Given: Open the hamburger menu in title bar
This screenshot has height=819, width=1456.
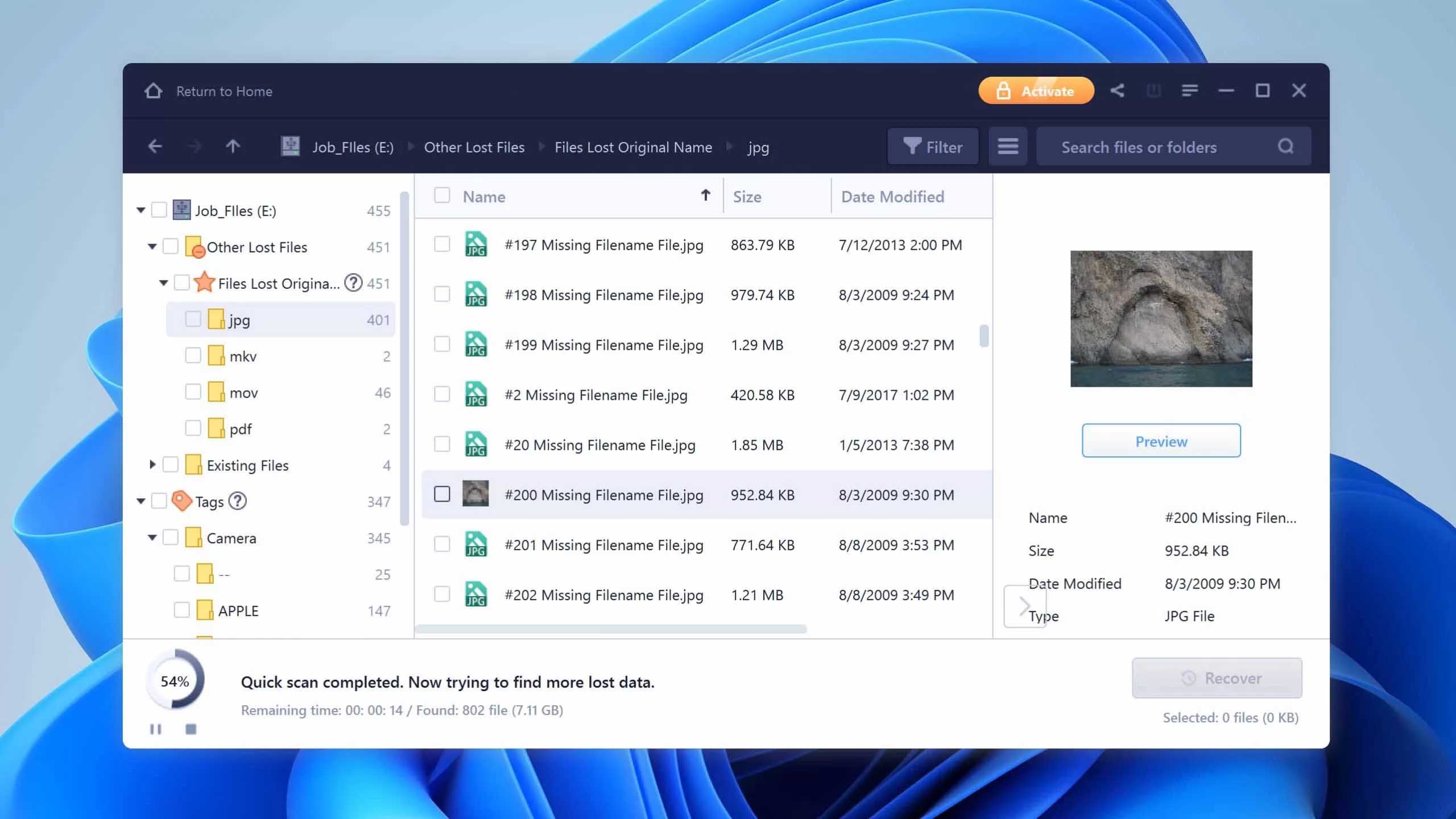Looking at the screenshot, I should click(x=1189, y=90).
